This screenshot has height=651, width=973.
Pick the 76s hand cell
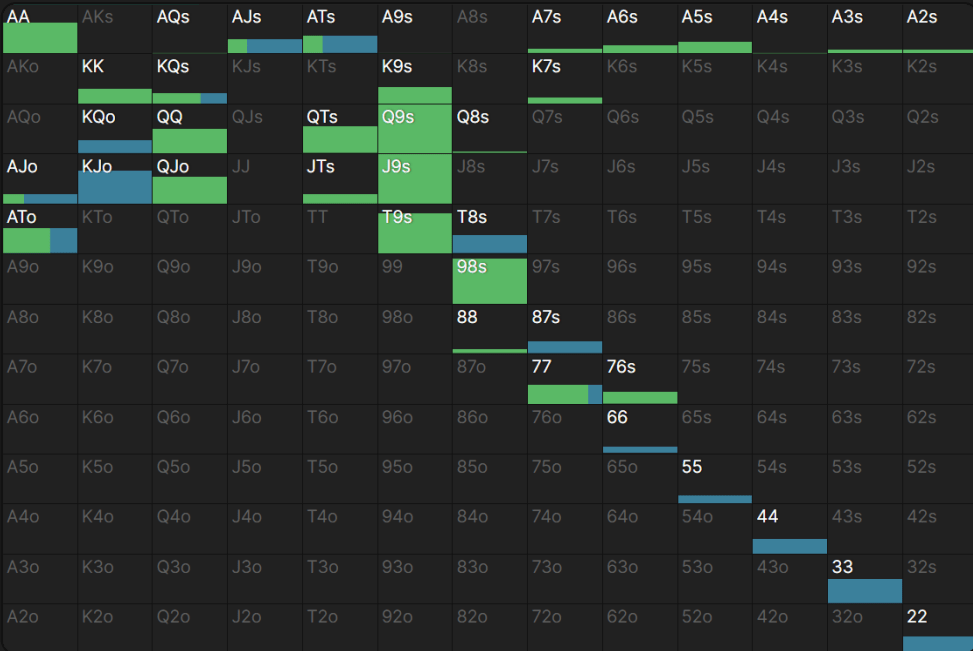point(640,379)
